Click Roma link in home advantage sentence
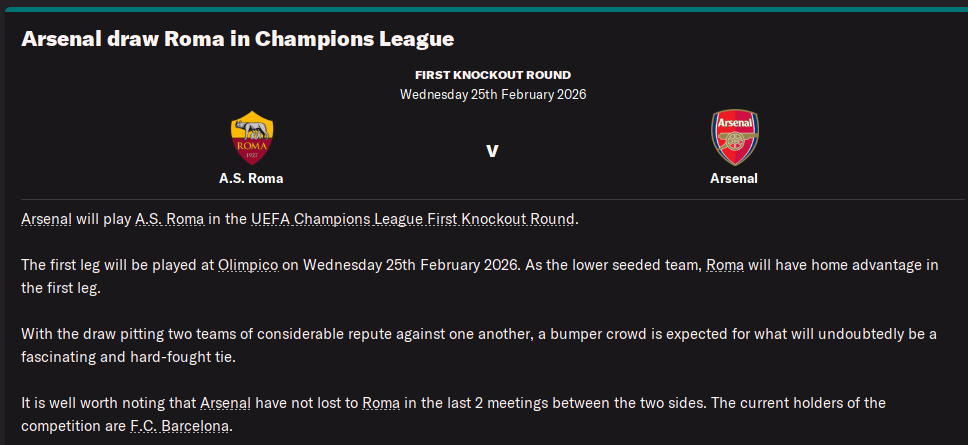The width and height of the screenshot is (968, 445). [726, 265]
